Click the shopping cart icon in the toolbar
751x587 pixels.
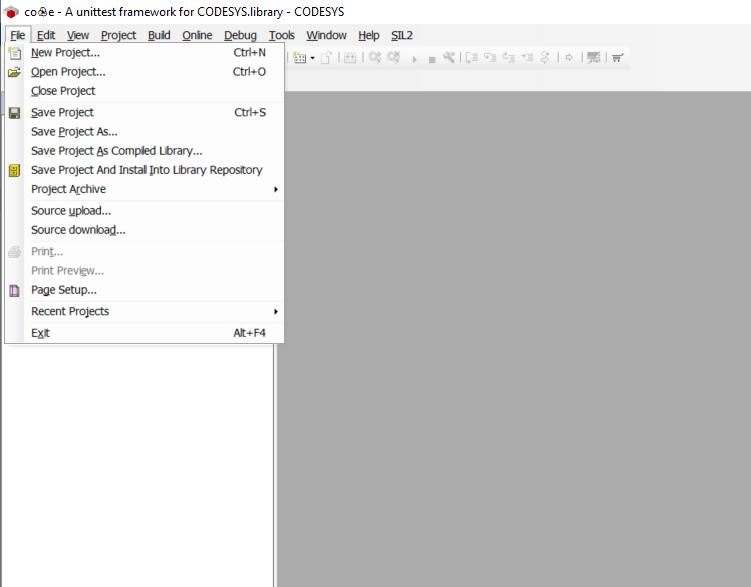coord(618,58)
